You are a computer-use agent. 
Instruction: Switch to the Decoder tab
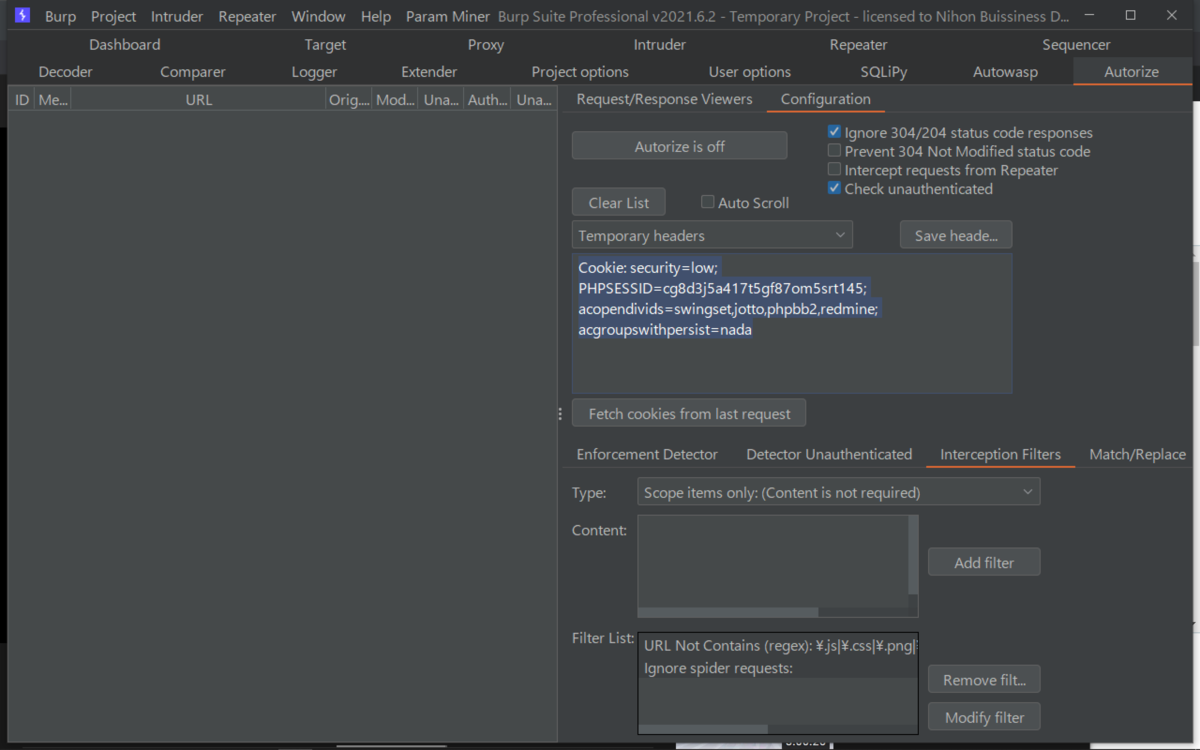66,72
